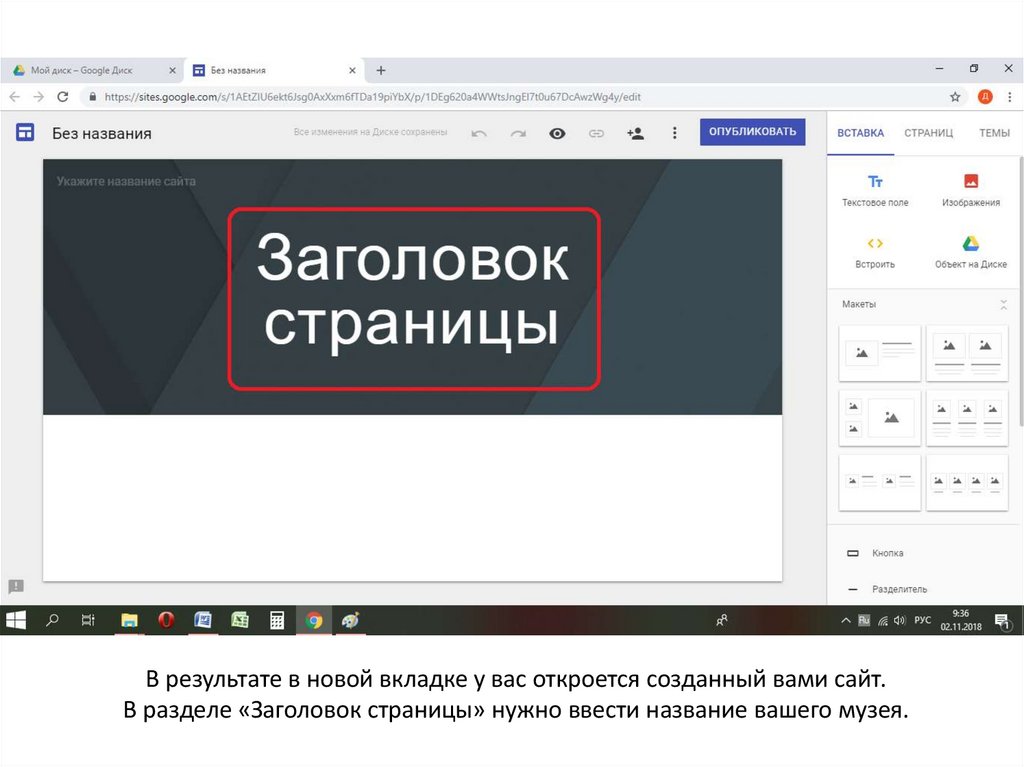Insert a Разделитель divider element

click(x=898, y=589)
